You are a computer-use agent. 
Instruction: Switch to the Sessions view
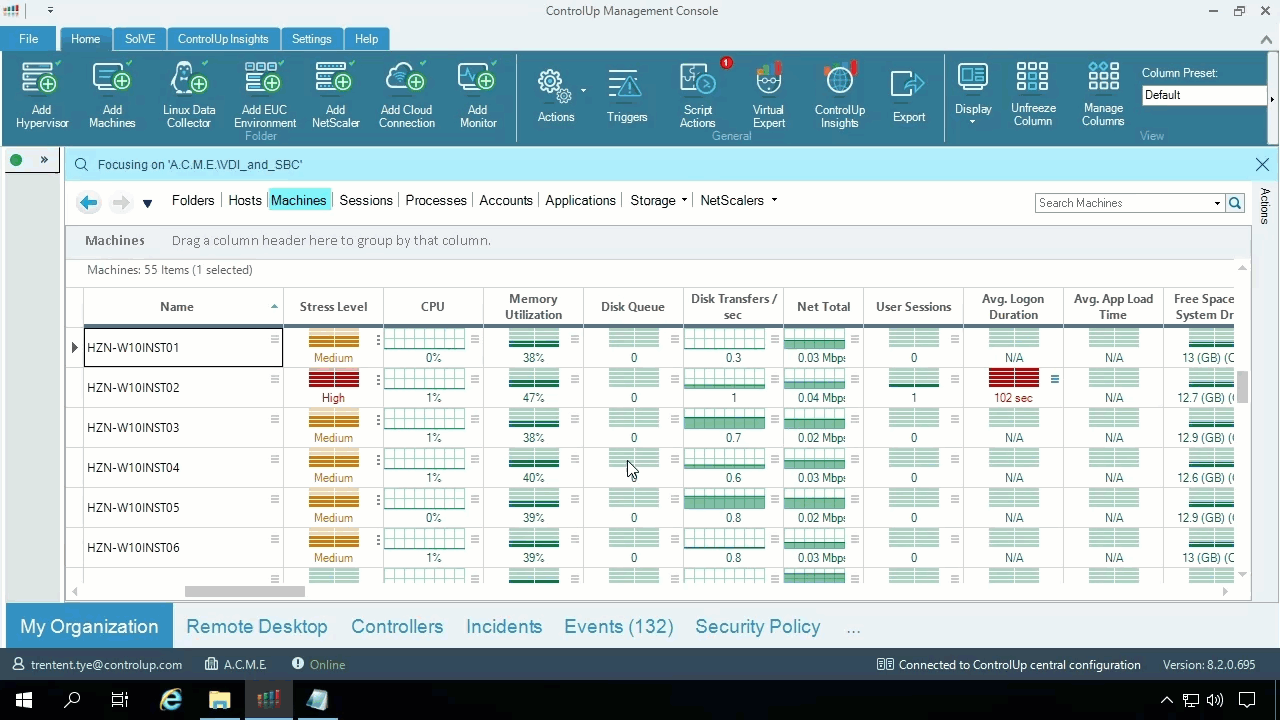pyautogui.click(x=366, y=201)
